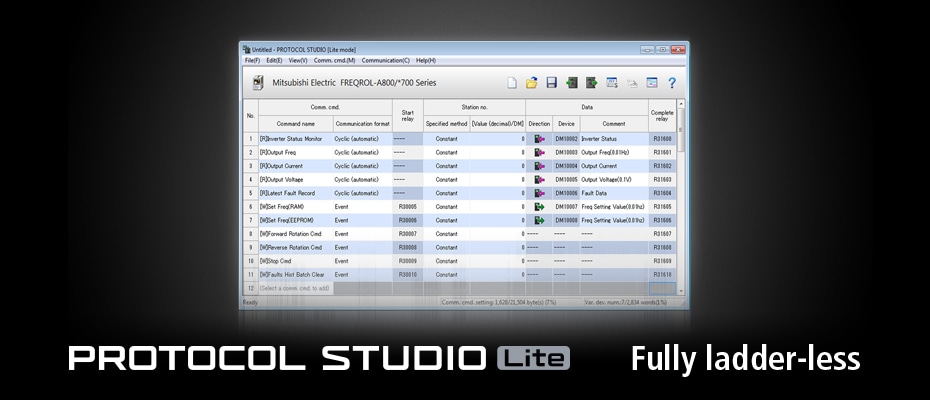Open the View(V) menu
Image resolution: width=930 pixels, height=400 pixels.
pos(298,61)
